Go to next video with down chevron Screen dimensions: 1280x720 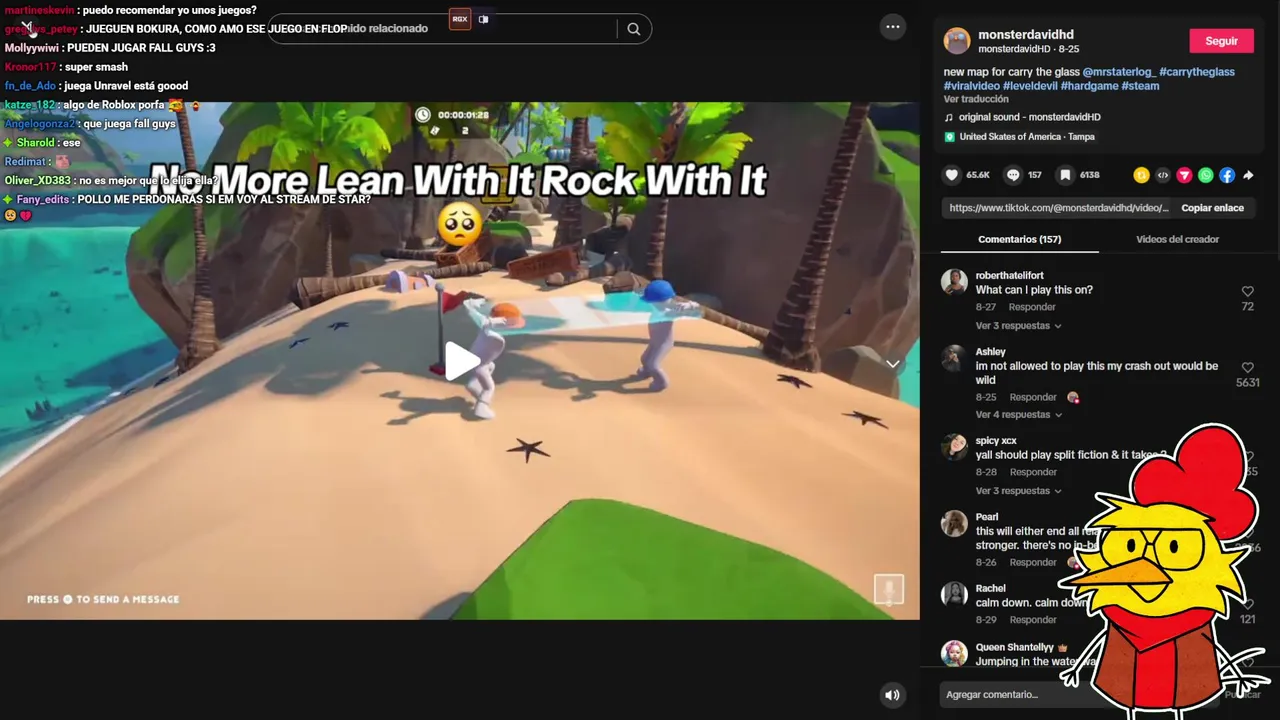(893, 364)
